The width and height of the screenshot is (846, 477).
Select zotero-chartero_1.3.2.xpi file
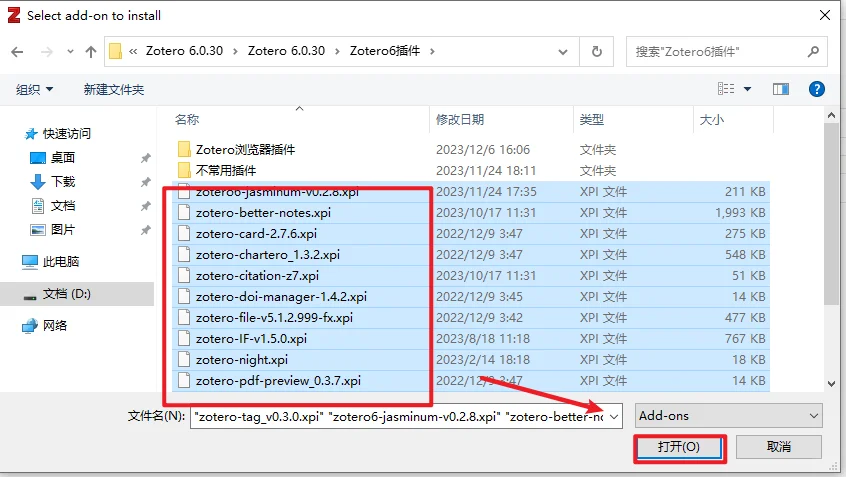coord(268,255)
